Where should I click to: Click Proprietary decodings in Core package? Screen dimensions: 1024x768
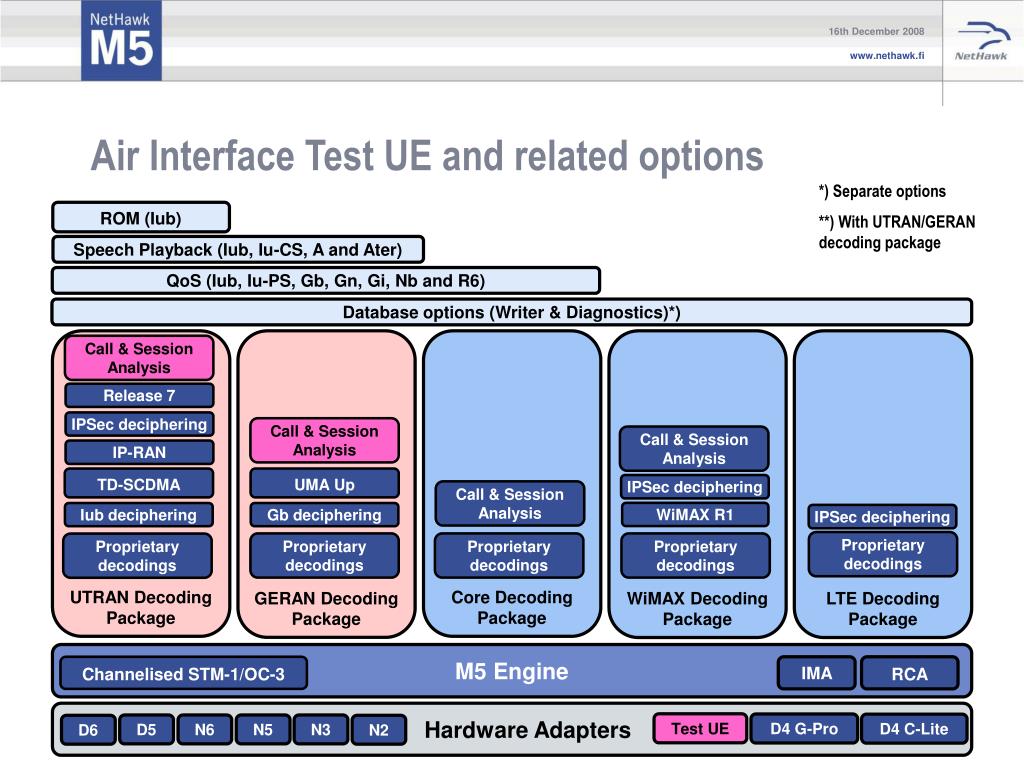509,556
